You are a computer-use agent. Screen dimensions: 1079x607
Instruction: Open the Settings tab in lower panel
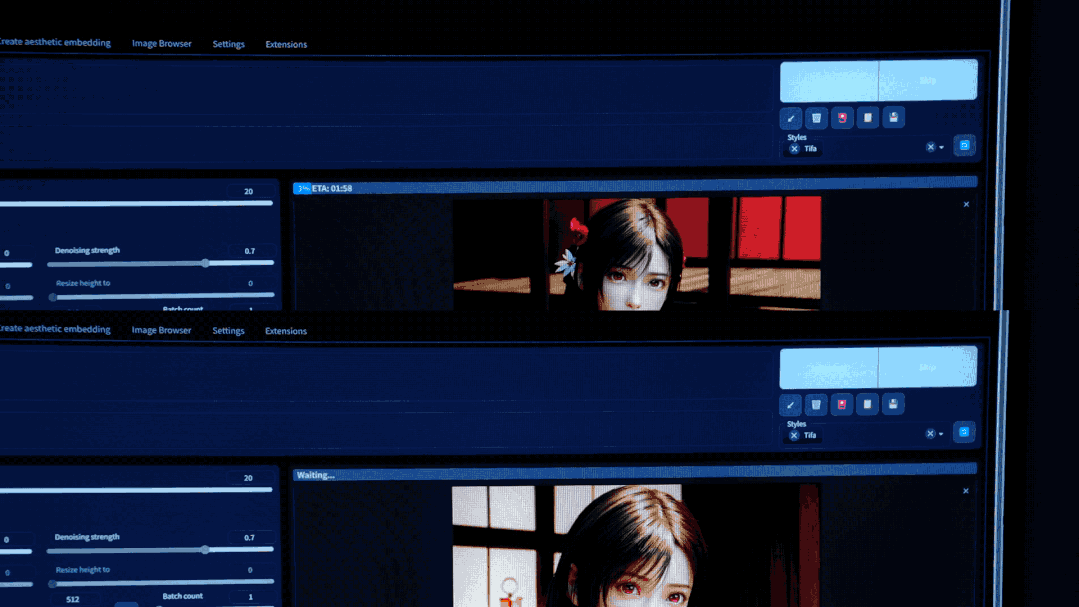[228, 331]
